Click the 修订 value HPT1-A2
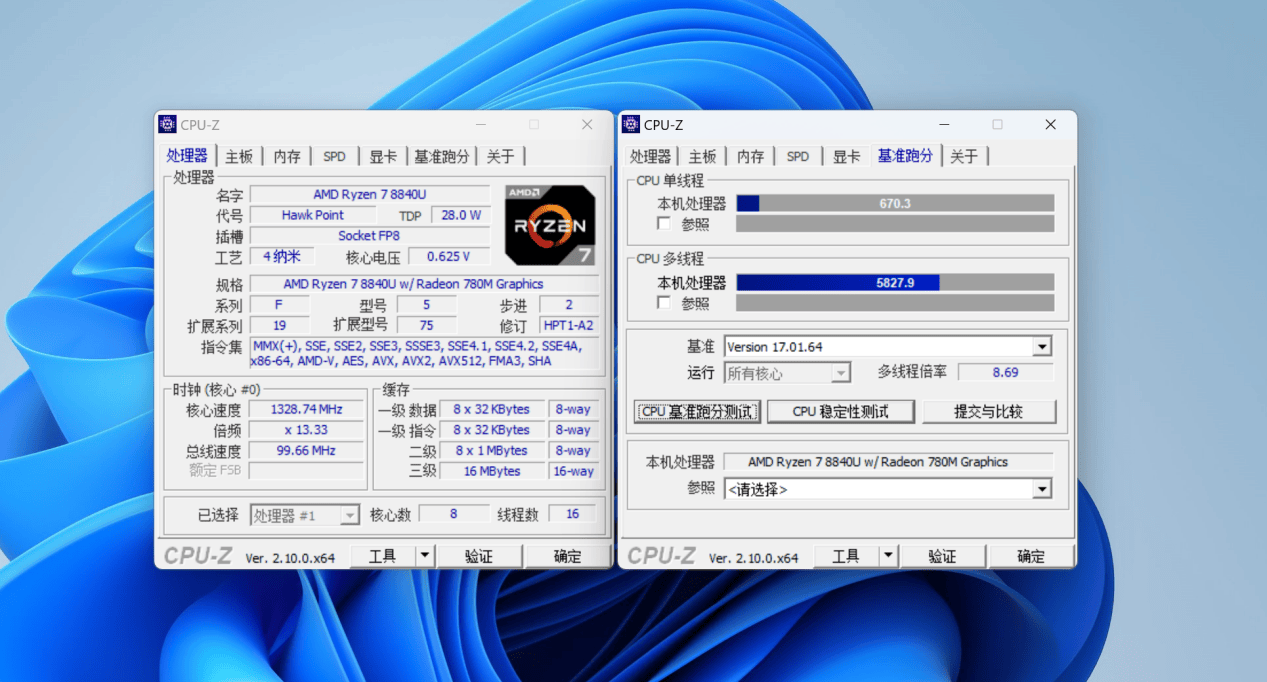The width and height of the screenshot is (1267, 682). (x=569, y=325)
